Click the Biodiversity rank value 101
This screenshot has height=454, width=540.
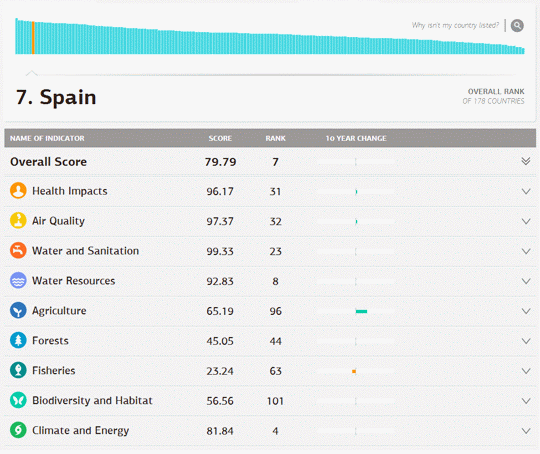tap(275, 401)
